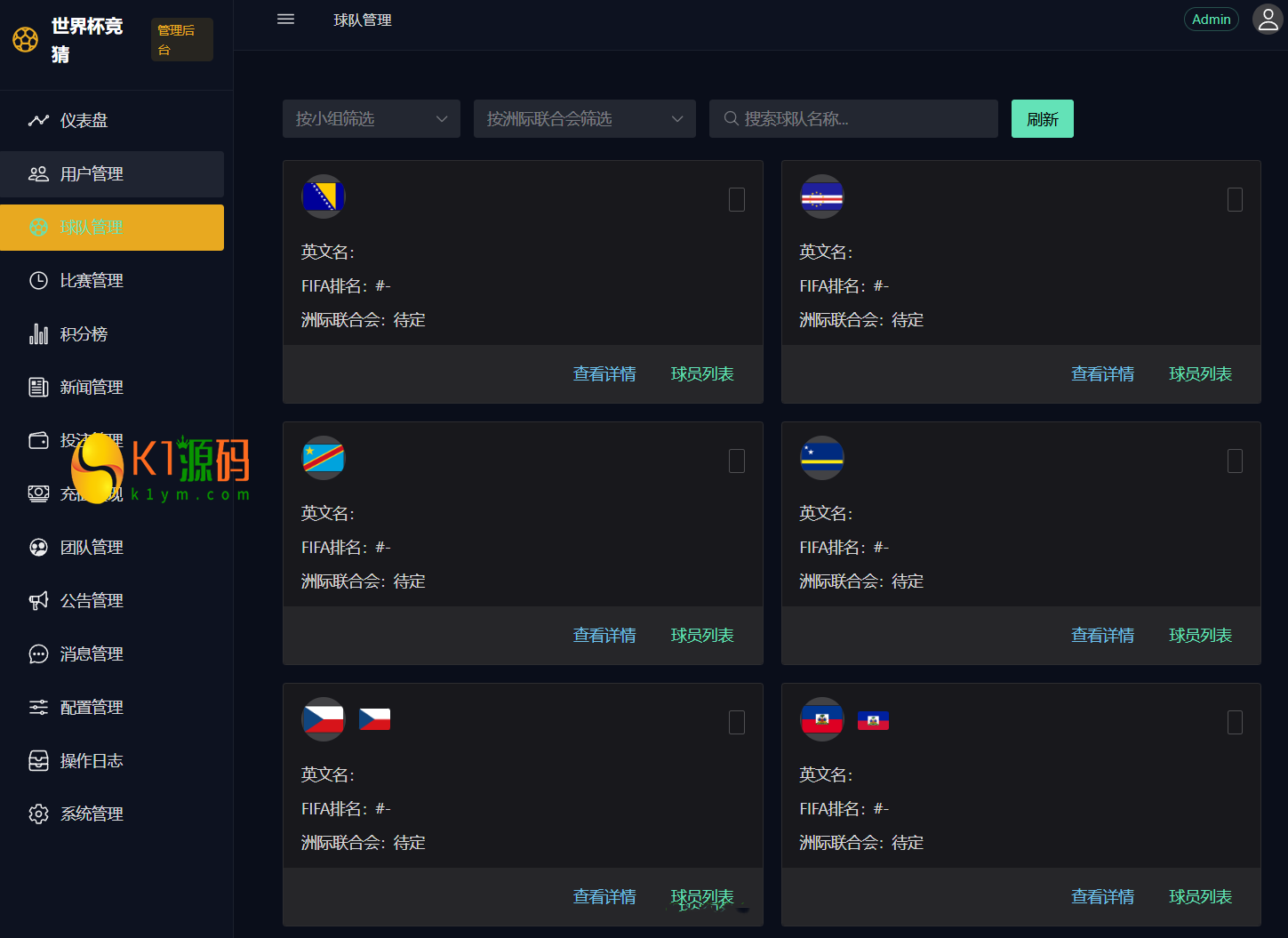Image resolution: width=1288 pixels, height=938 pixels.
Task: Check the Haiti team card checkbox
Action: [1235, 722]
